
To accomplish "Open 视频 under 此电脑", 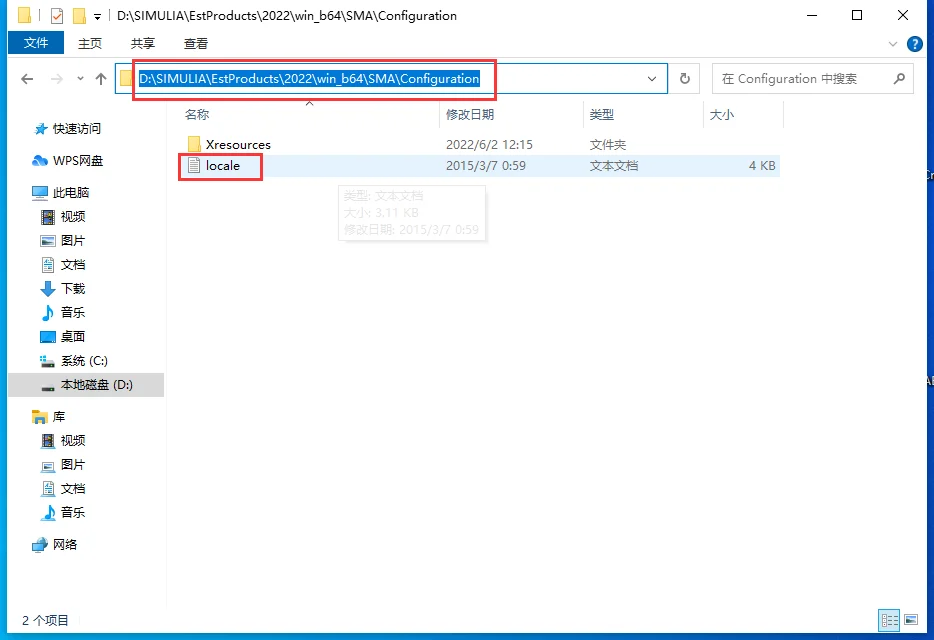I will [73, 217].
